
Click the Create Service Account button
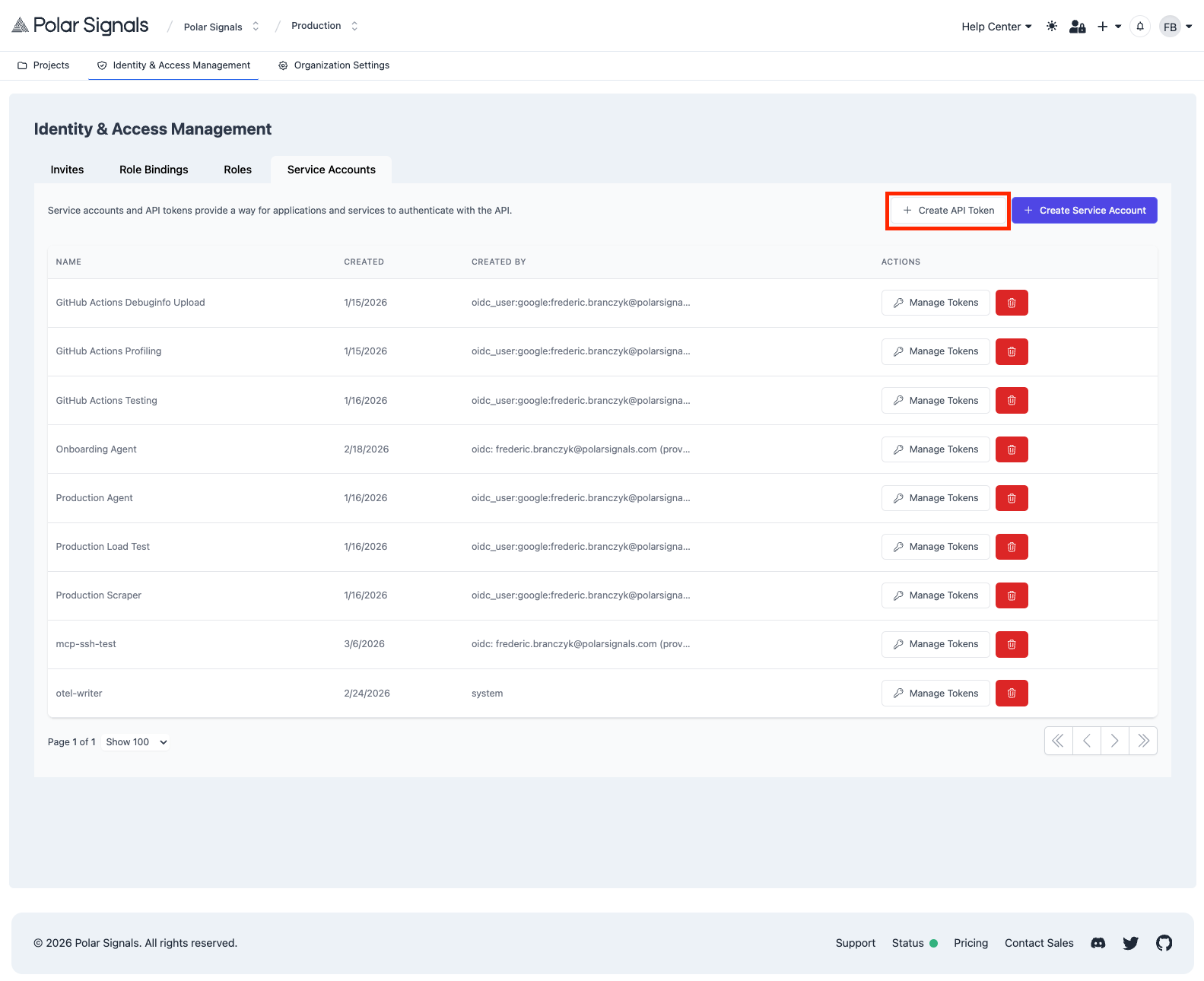(x=1085, y=211)
